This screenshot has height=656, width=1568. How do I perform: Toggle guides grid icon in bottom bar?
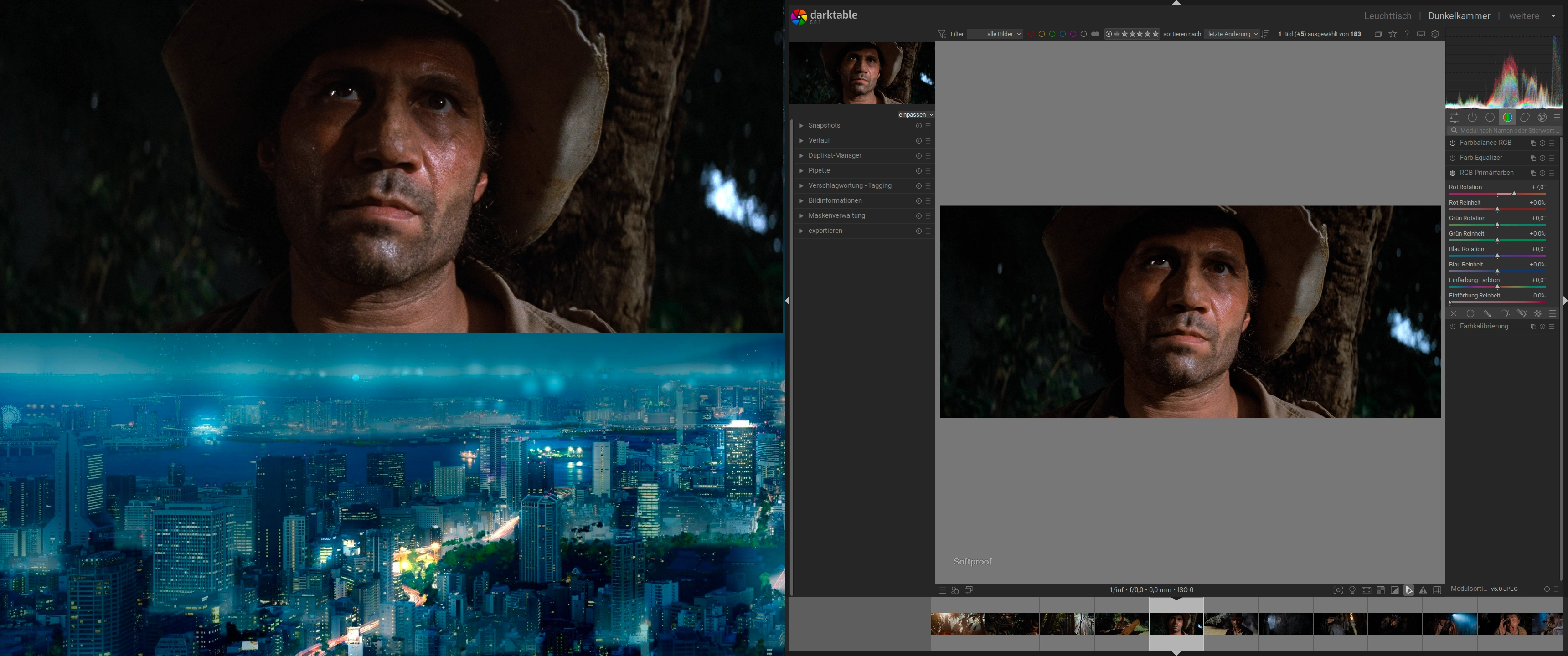coord(1437,590)
